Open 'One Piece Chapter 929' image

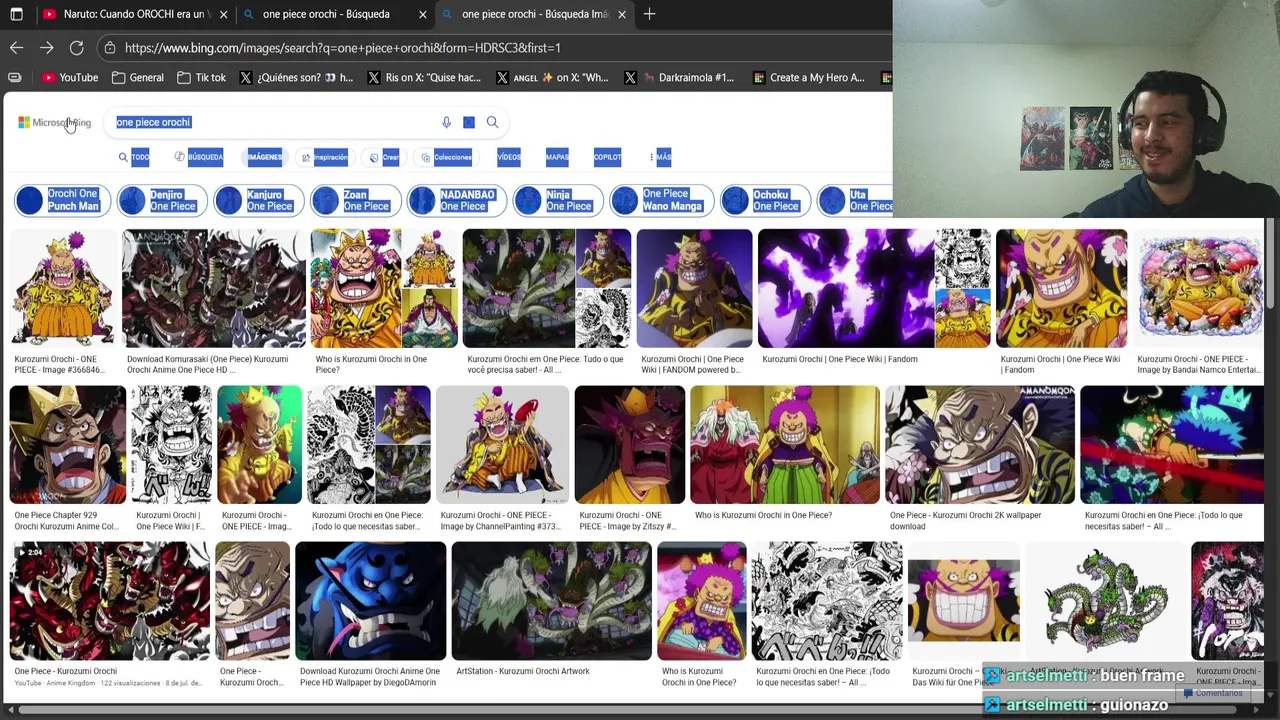pos(68,445)
